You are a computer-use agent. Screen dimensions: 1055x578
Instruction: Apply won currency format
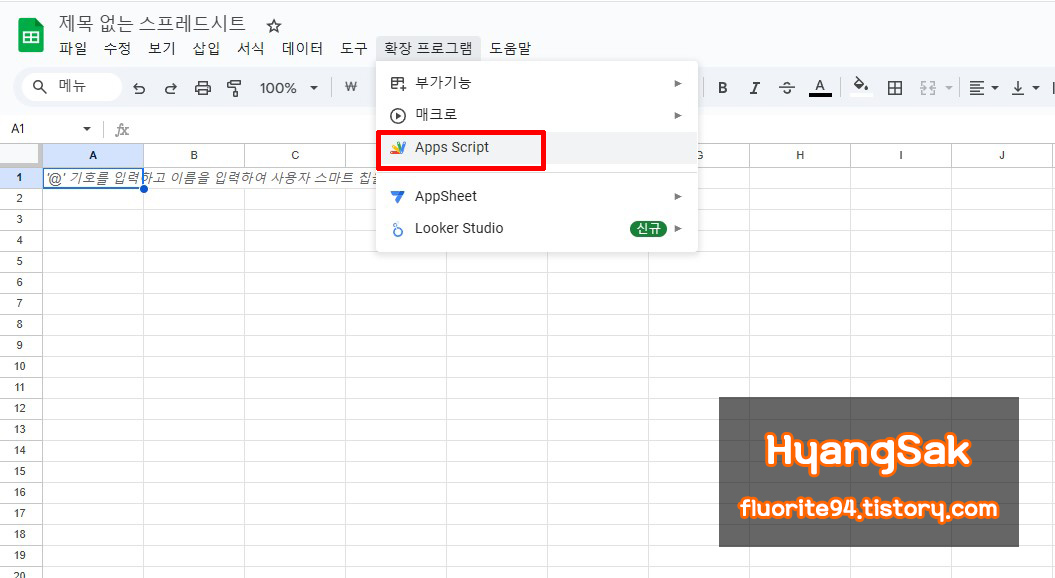click(351, 87)
